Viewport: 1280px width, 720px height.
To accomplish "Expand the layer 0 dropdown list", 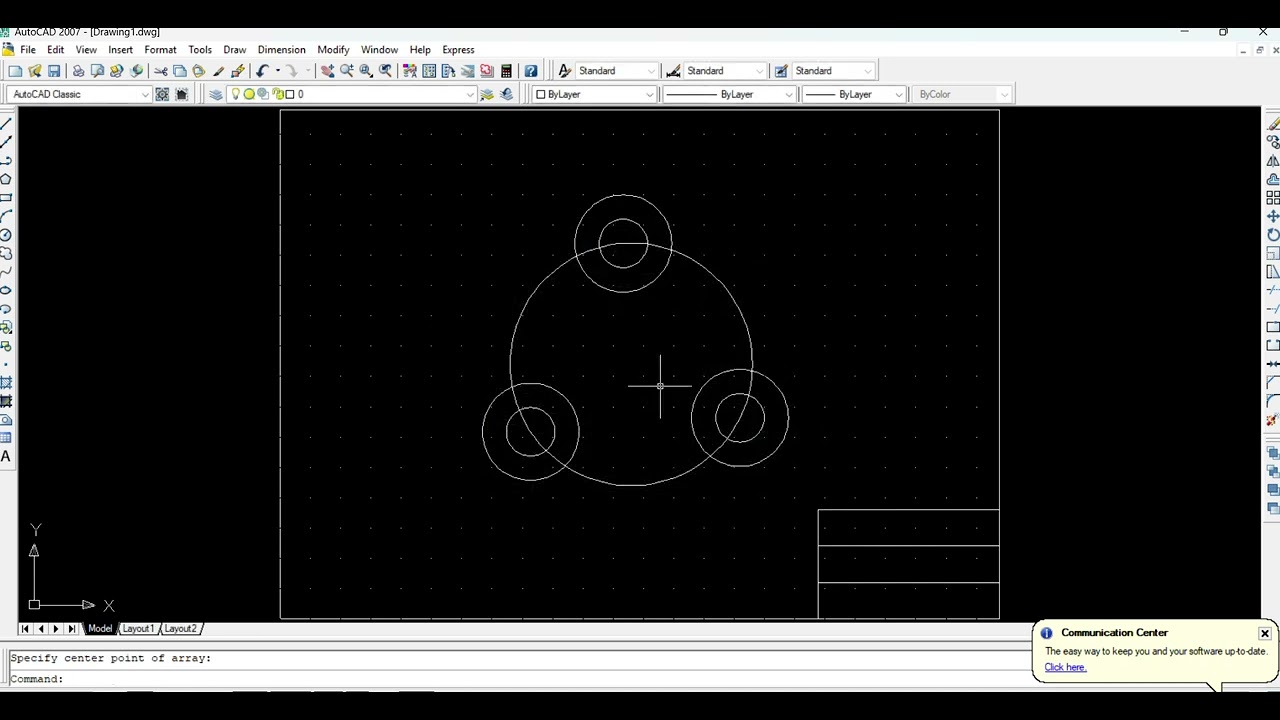I will (470, 94).
